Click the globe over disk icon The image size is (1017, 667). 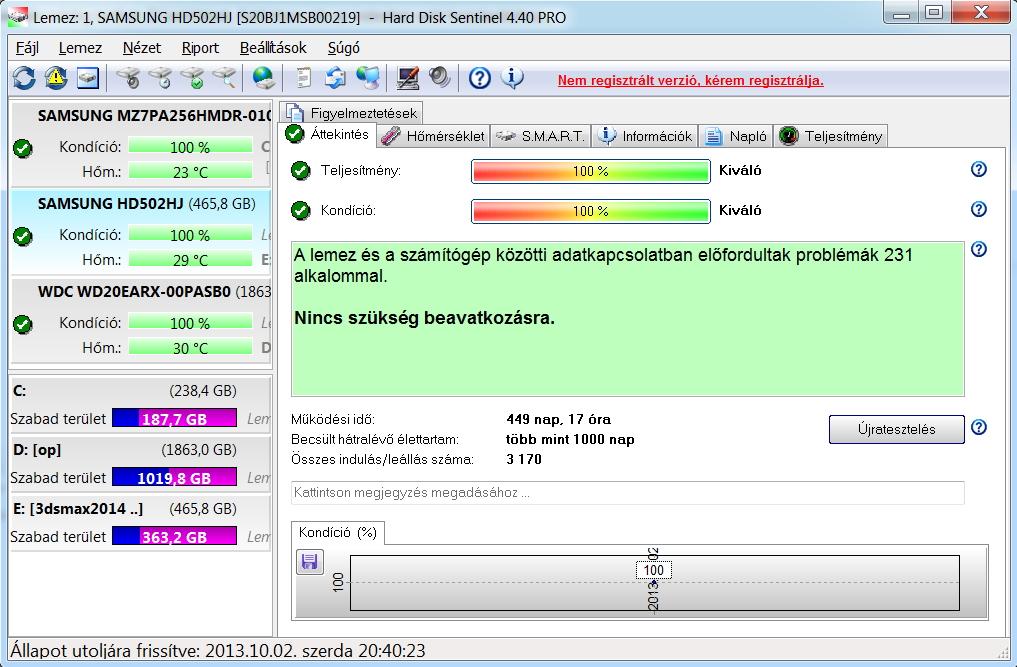[x=263, y=78]
